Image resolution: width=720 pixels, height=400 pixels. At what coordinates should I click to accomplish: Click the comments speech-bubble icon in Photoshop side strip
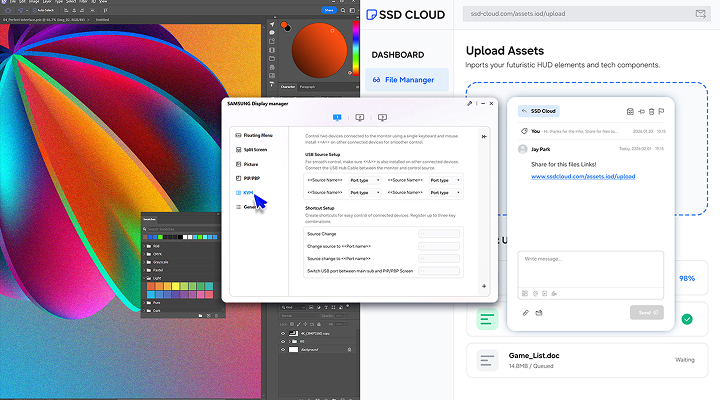coord(272,33)
